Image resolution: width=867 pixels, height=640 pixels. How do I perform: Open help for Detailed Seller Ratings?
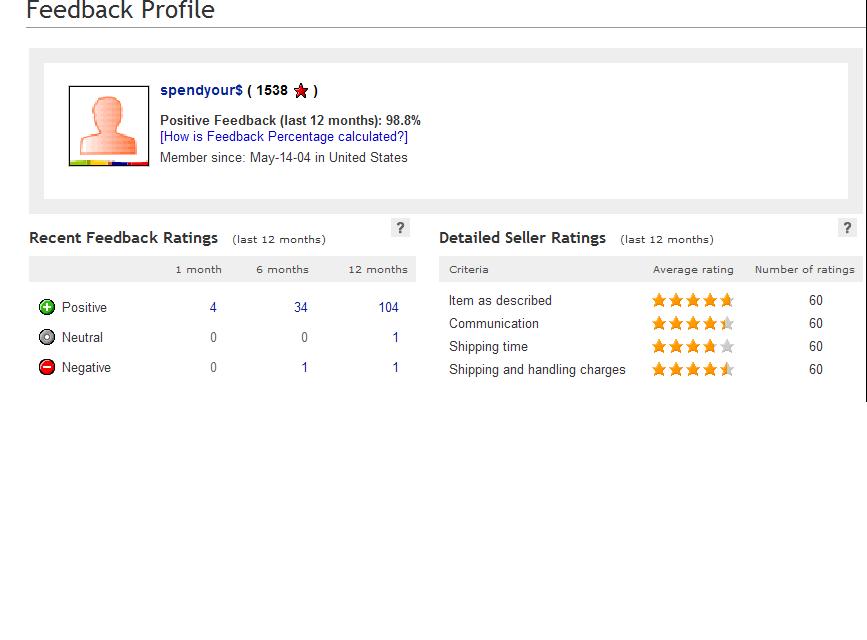coord(847,228)
